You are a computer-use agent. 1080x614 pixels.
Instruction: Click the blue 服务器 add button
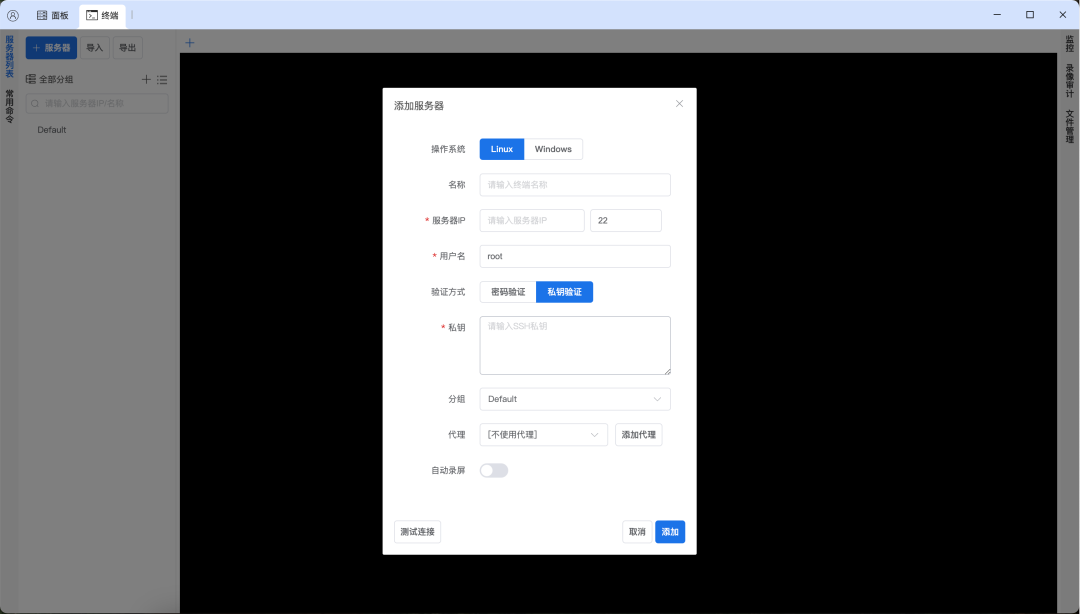[51, 47]
